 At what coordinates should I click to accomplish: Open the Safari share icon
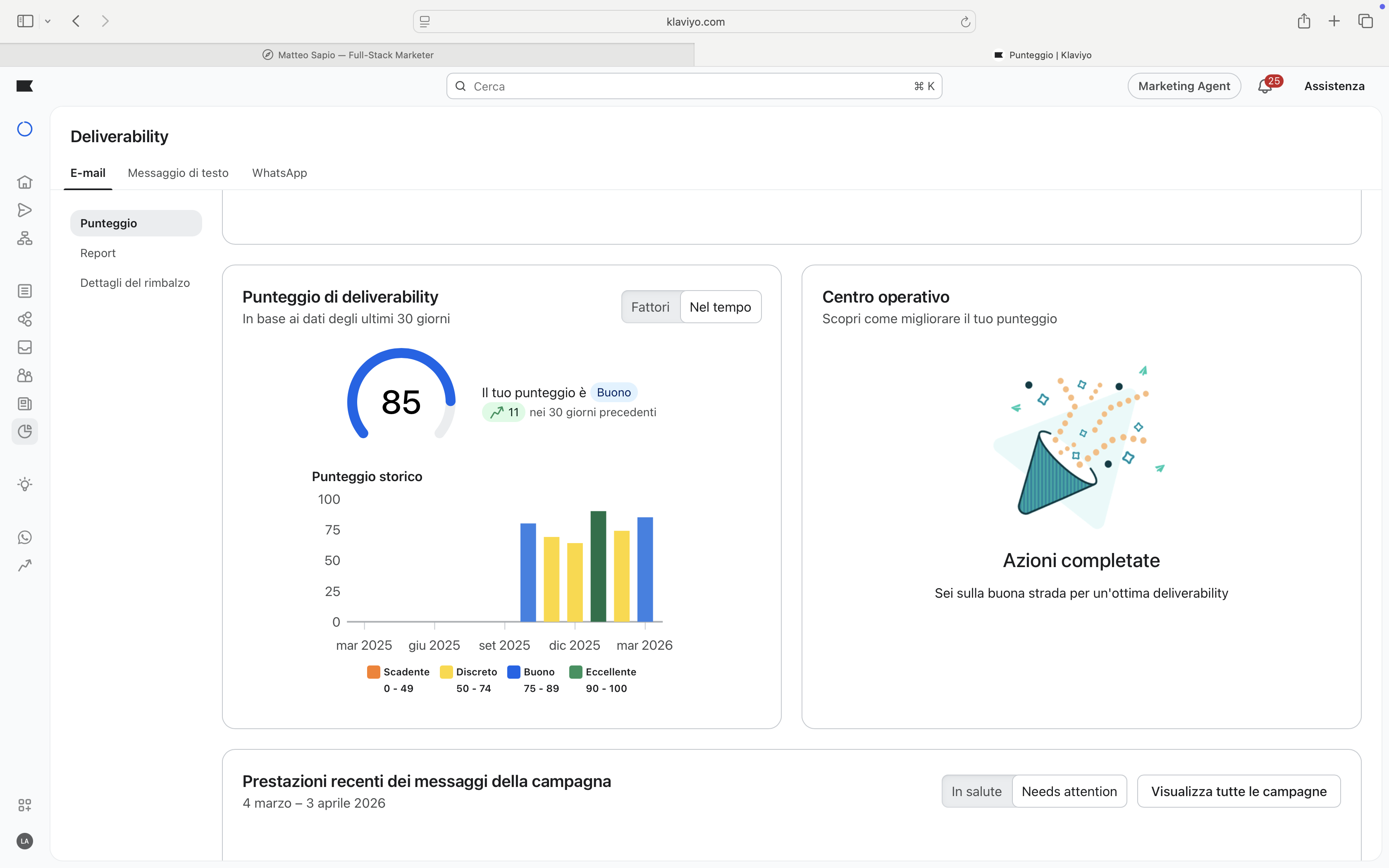[x=1304, y=21]
